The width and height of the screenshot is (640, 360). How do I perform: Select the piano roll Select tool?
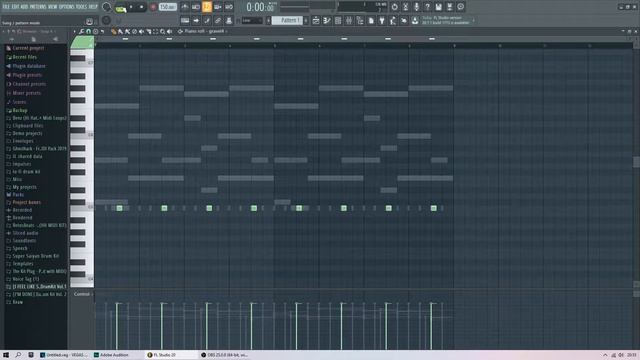coord(156,31)
